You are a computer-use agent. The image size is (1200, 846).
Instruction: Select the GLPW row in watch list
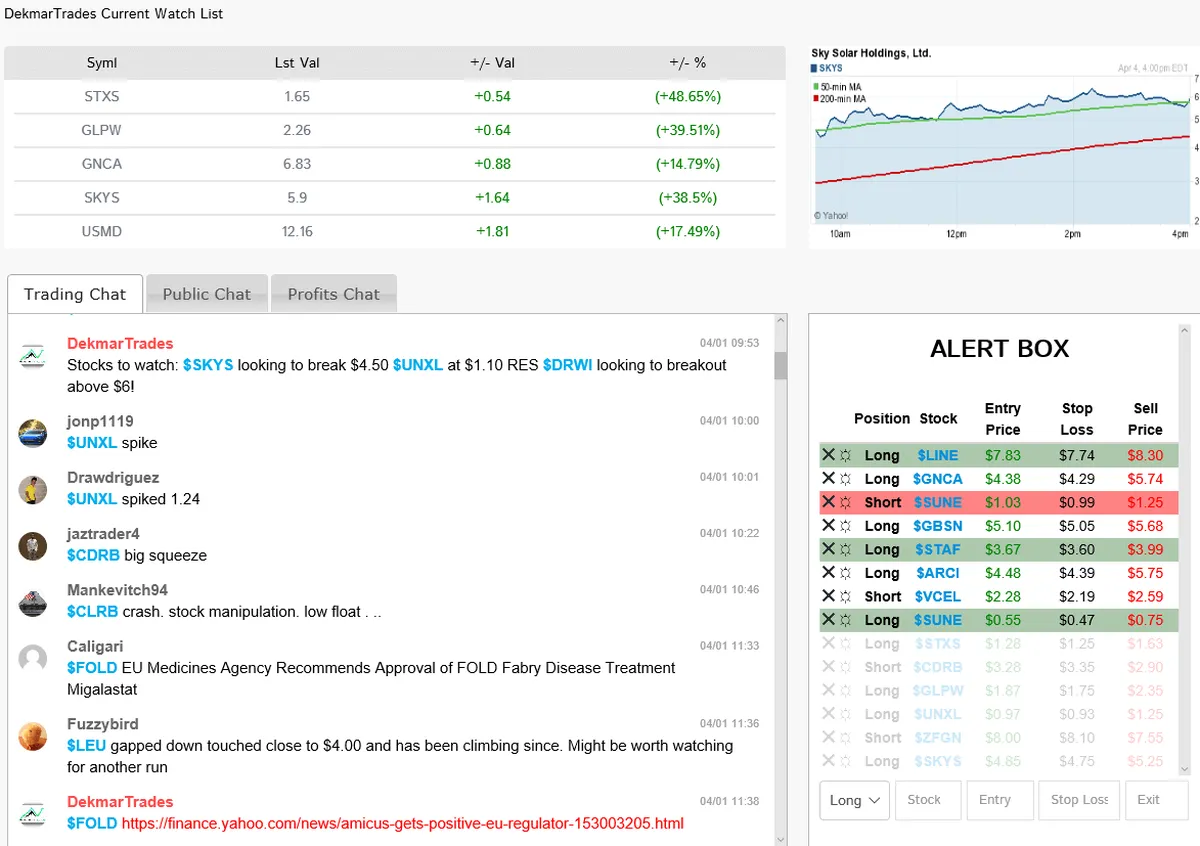[x=390, y=130]
